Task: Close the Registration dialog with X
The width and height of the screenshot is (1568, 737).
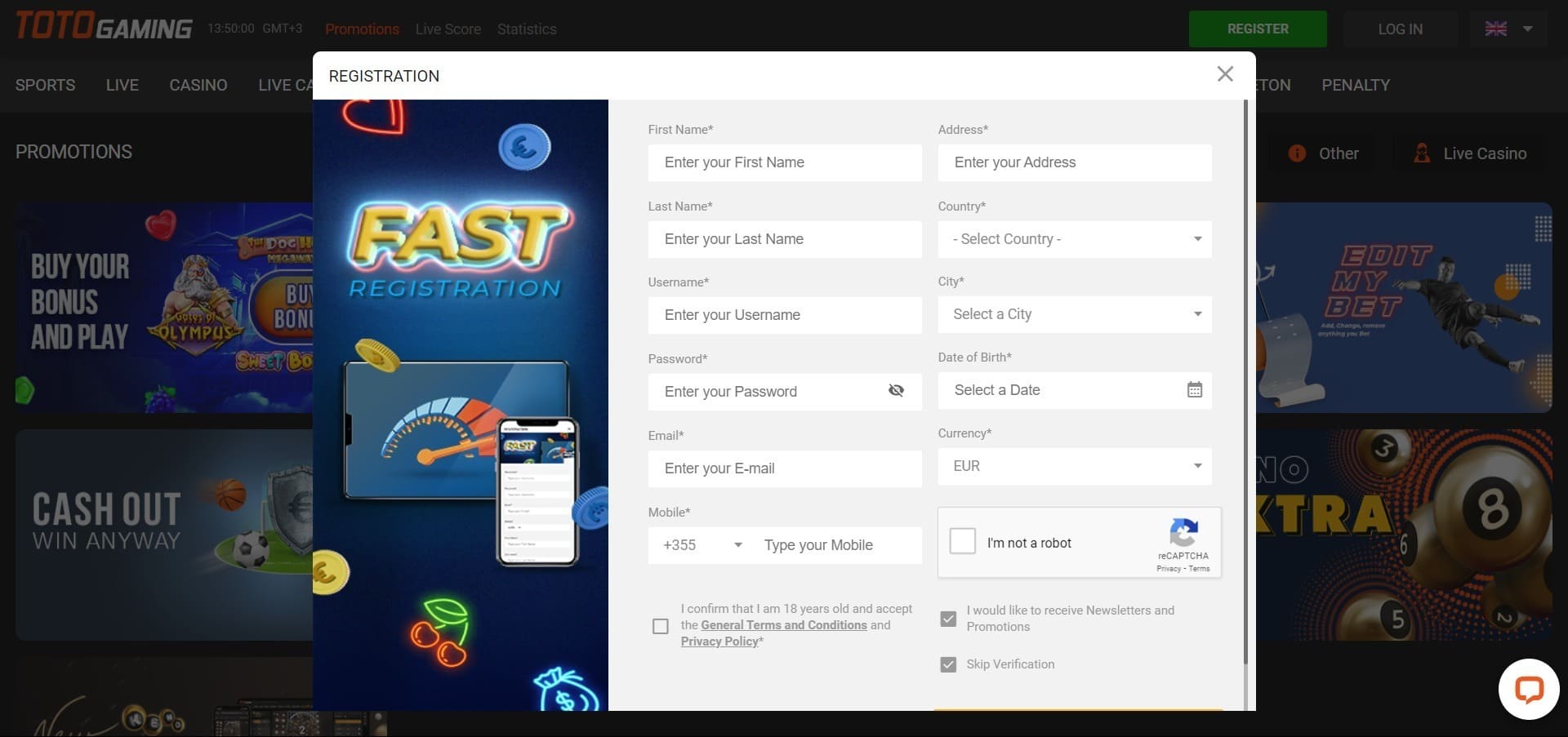Action: (x=1225, y=74)
